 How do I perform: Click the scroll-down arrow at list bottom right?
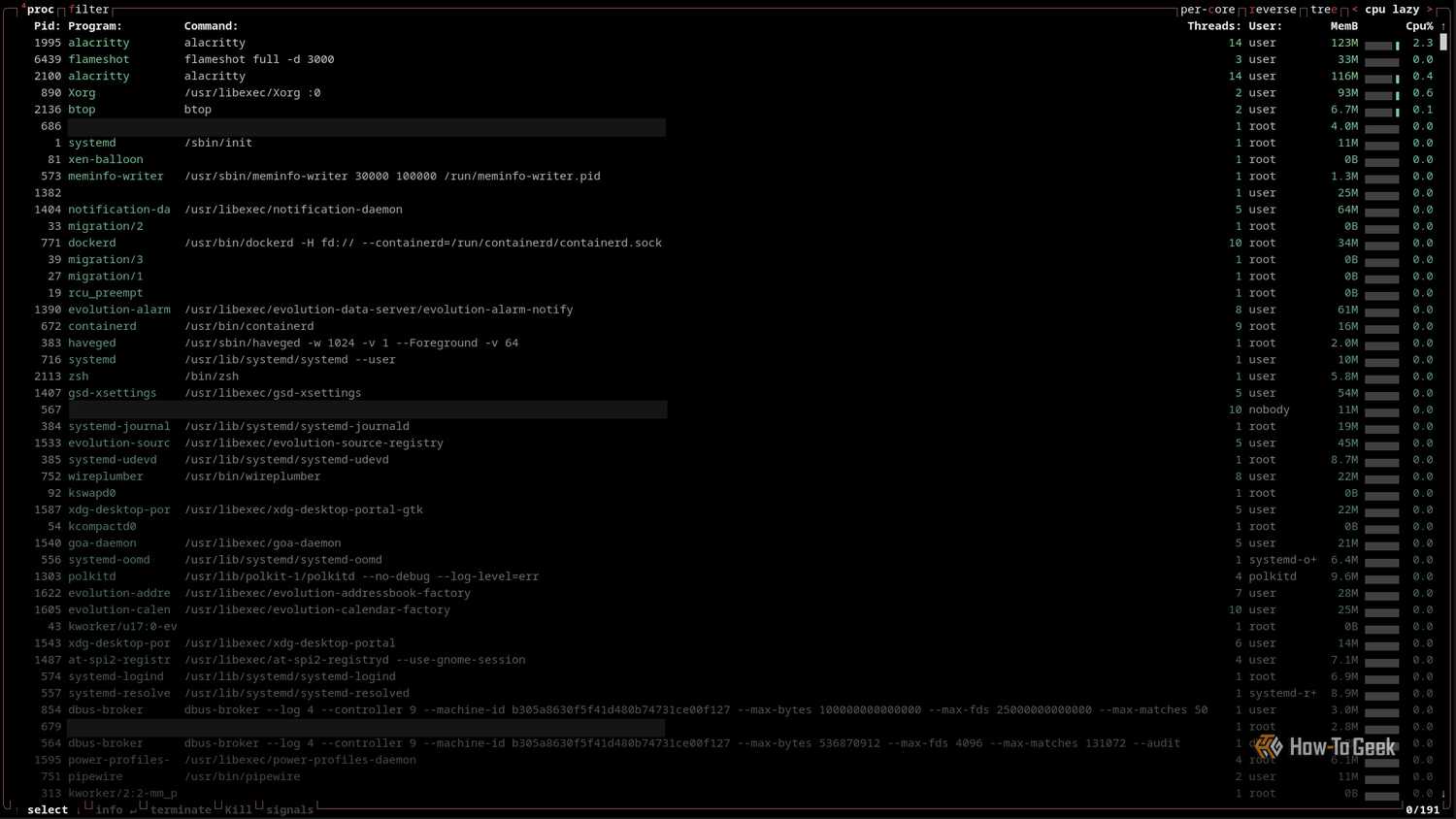pos(1443,793)
